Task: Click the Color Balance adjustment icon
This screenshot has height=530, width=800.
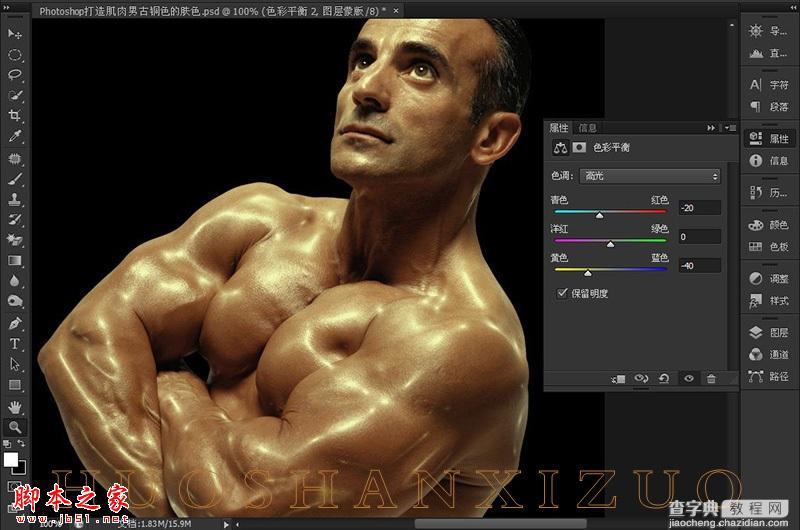Action: pos(560,148)
